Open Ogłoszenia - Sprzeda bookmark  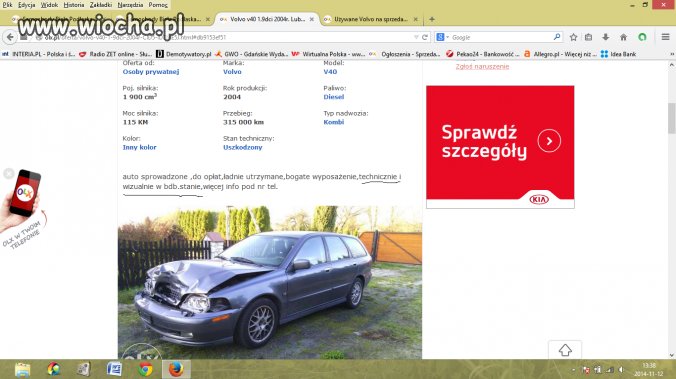405,54
